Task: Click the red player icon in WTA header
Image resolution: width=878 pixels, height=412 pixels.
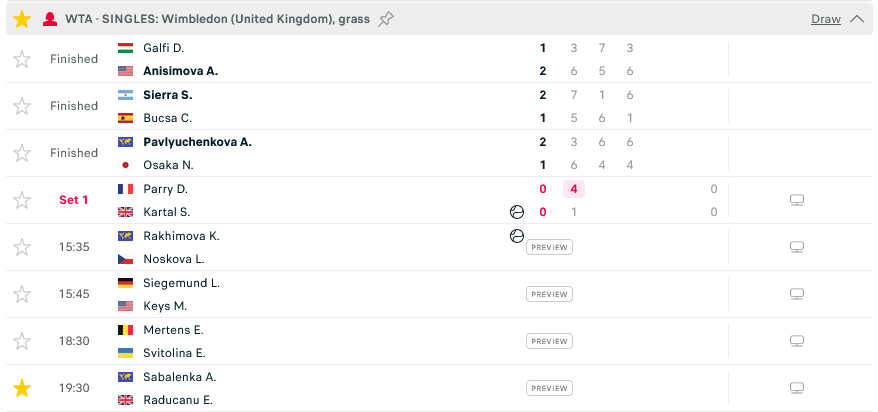Action: tap(50, 20)
